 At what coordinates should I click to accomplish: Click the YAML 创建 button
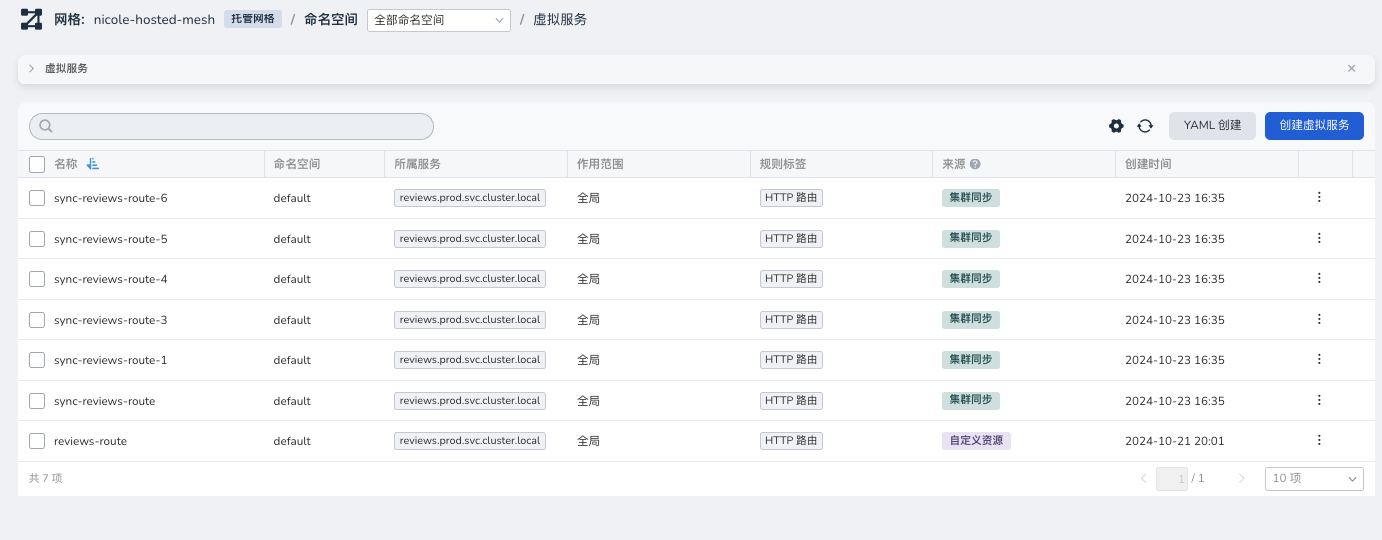click(x=1212, y=126)
